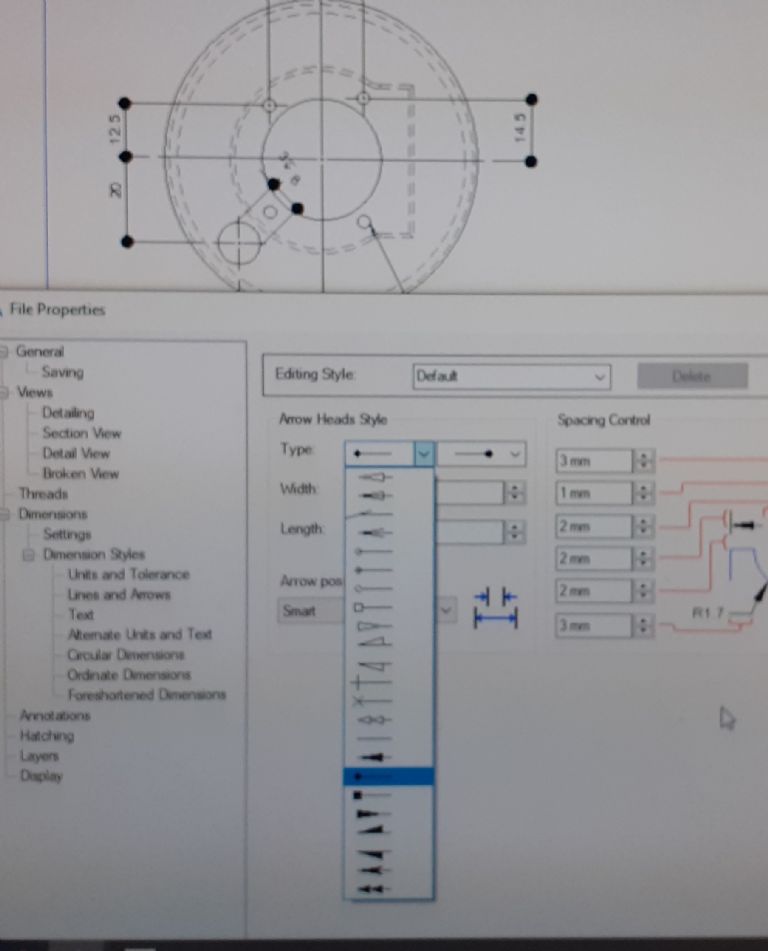Select the 14.5 dimension in the drawing
This screenshot has width=768, height=951.
point(519,127)
